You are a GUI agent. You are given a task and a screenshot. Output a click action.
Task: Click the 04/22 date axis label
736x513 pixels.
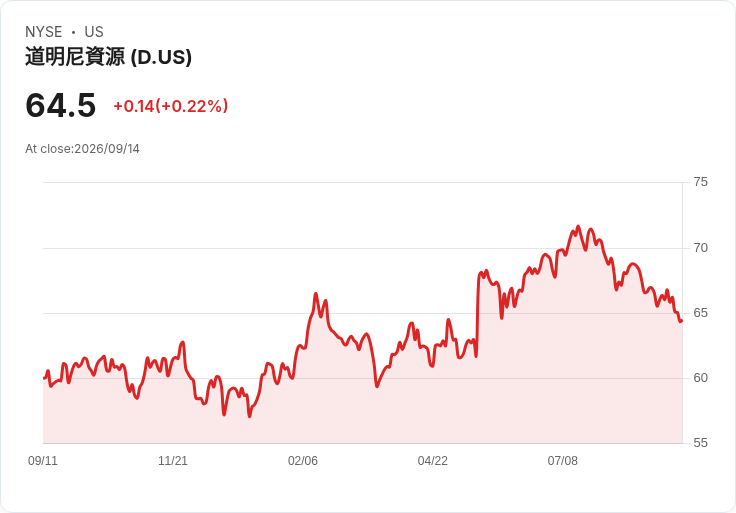coord(433,461)
